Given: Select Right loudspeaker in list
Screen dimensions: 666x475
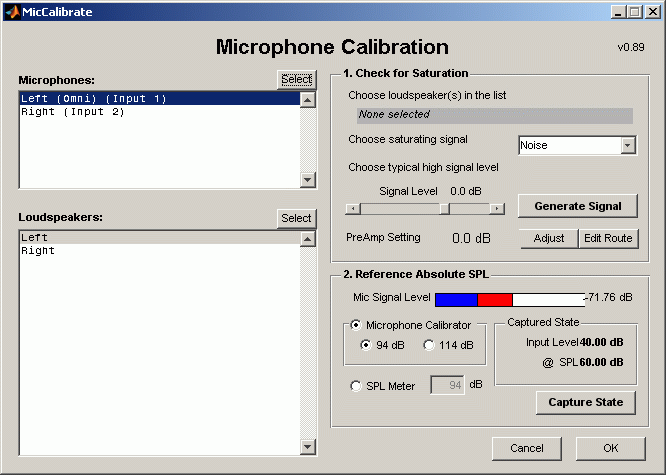Looking at the screenshot, I should tap(160, 251).
